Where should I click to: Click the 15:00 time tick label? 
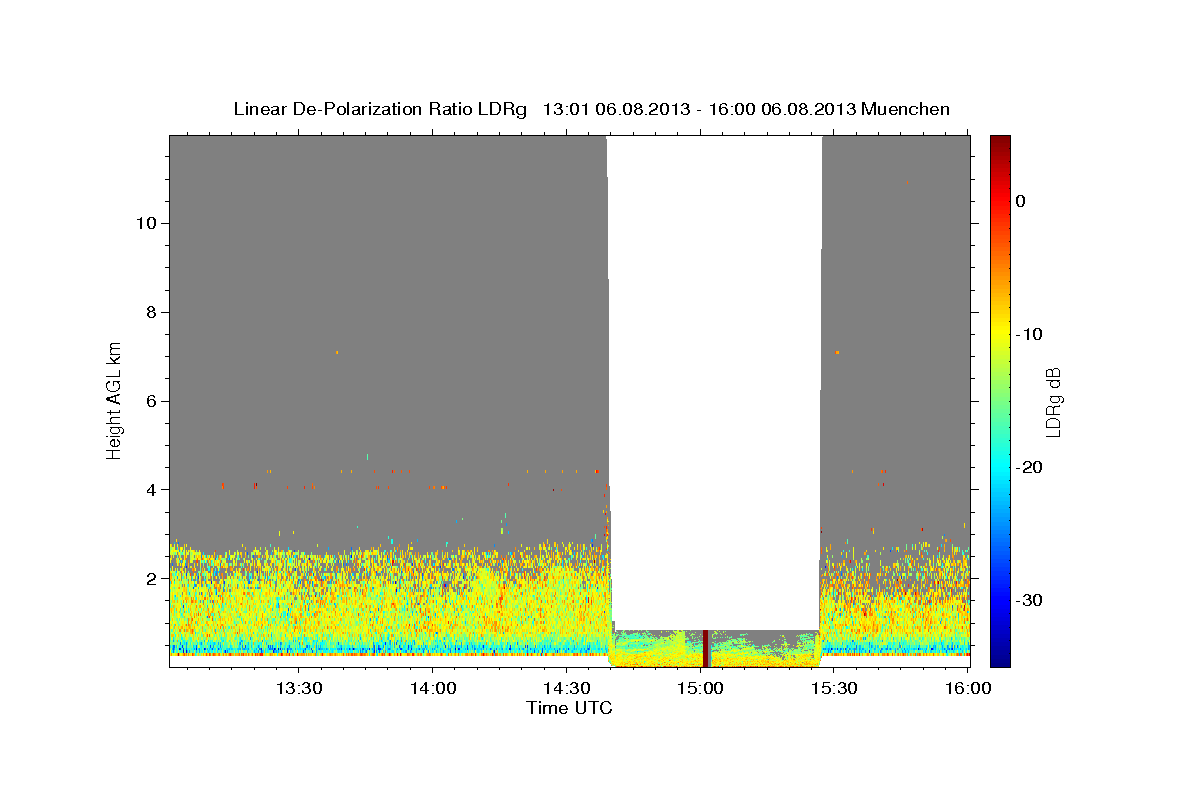click(x=700, y=689)
